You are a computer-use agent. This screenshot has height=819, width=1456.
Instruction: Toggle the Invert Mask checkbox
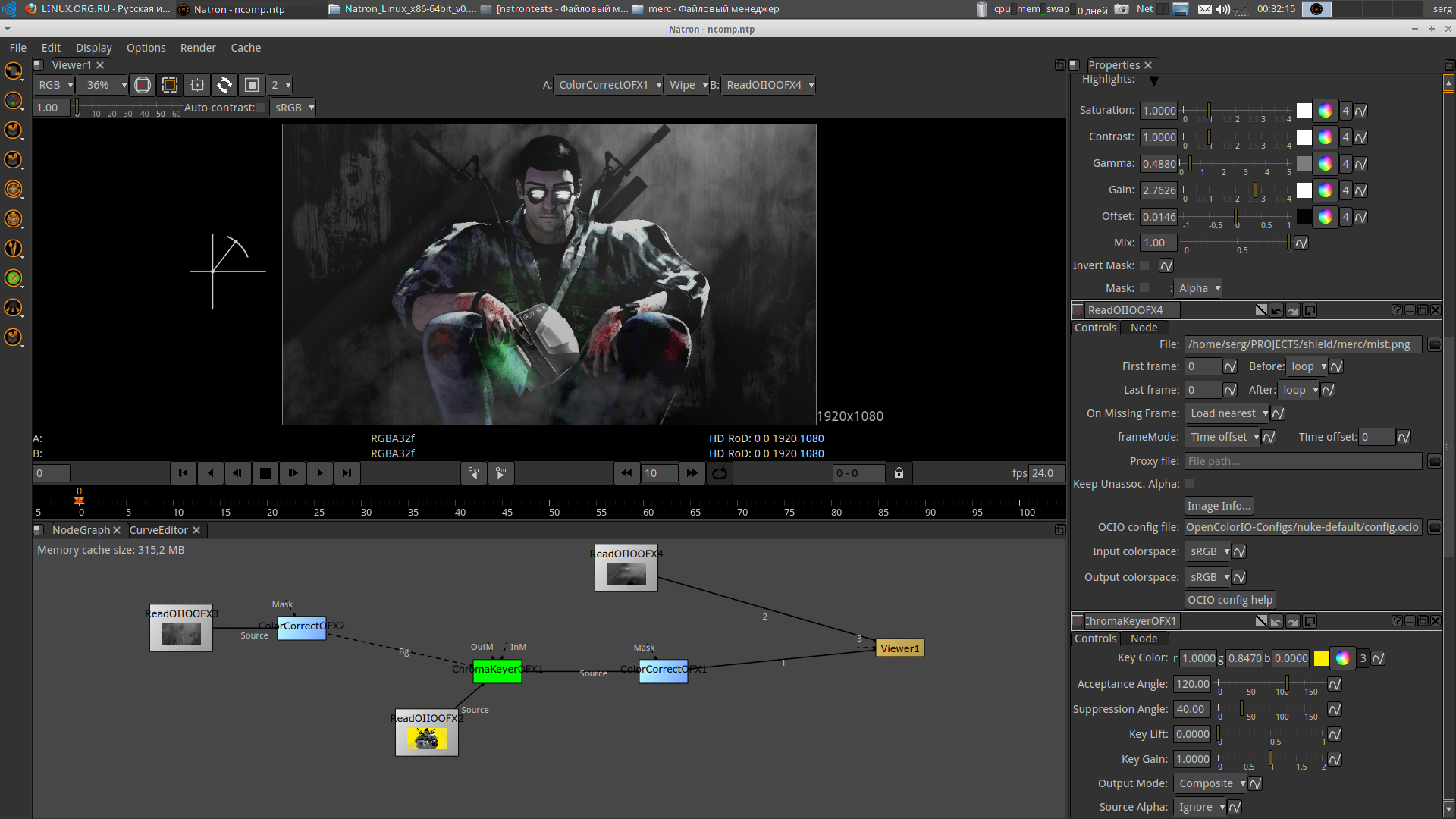tap(1144, 265)
